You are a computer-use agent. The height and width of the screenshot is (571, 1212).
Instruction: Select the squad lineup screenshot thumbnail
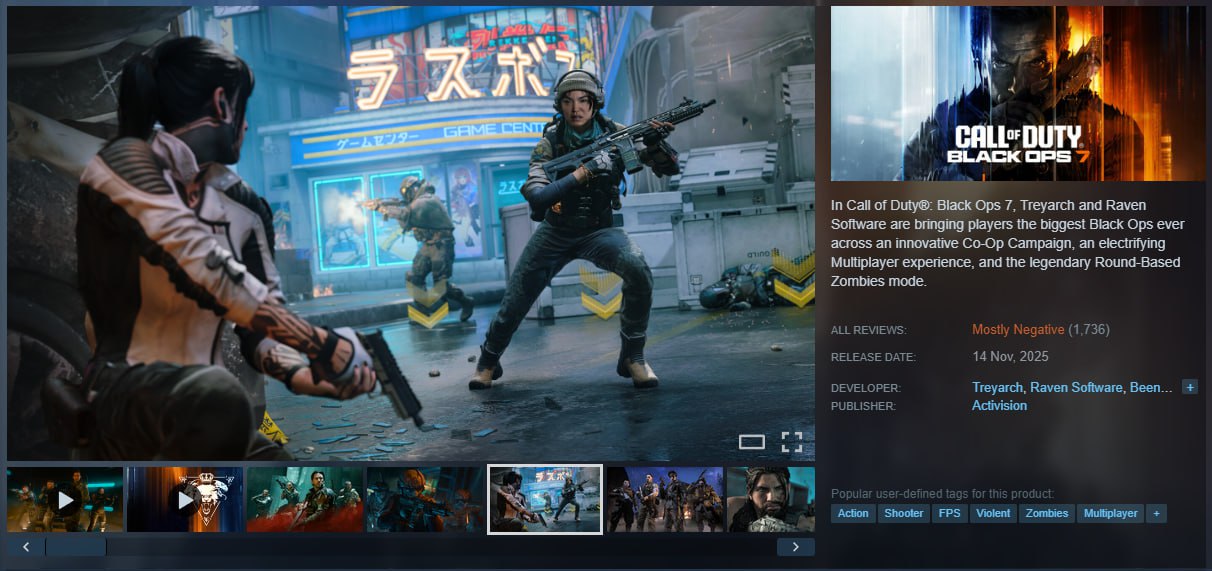pos(665,499)
